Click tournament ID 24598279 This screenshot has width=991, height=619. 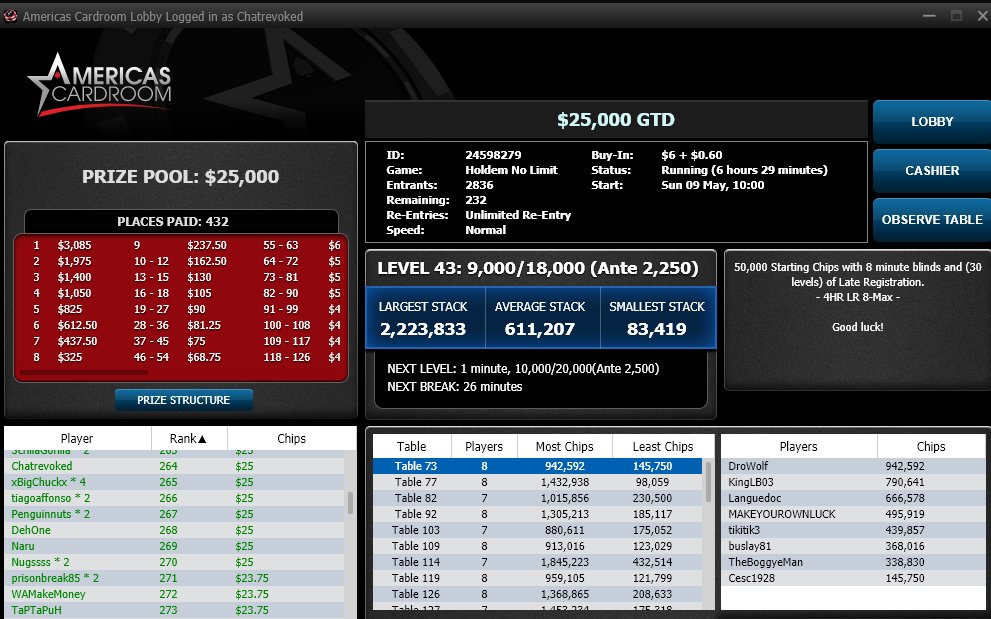(493, 155)
